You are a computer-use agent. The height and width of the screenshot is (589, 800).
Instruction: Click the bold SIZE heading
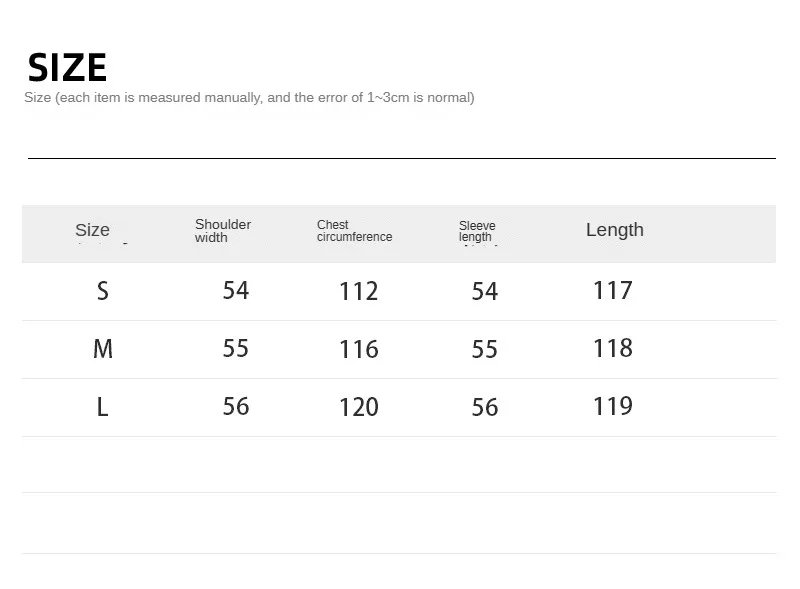(x=67, y=68)
